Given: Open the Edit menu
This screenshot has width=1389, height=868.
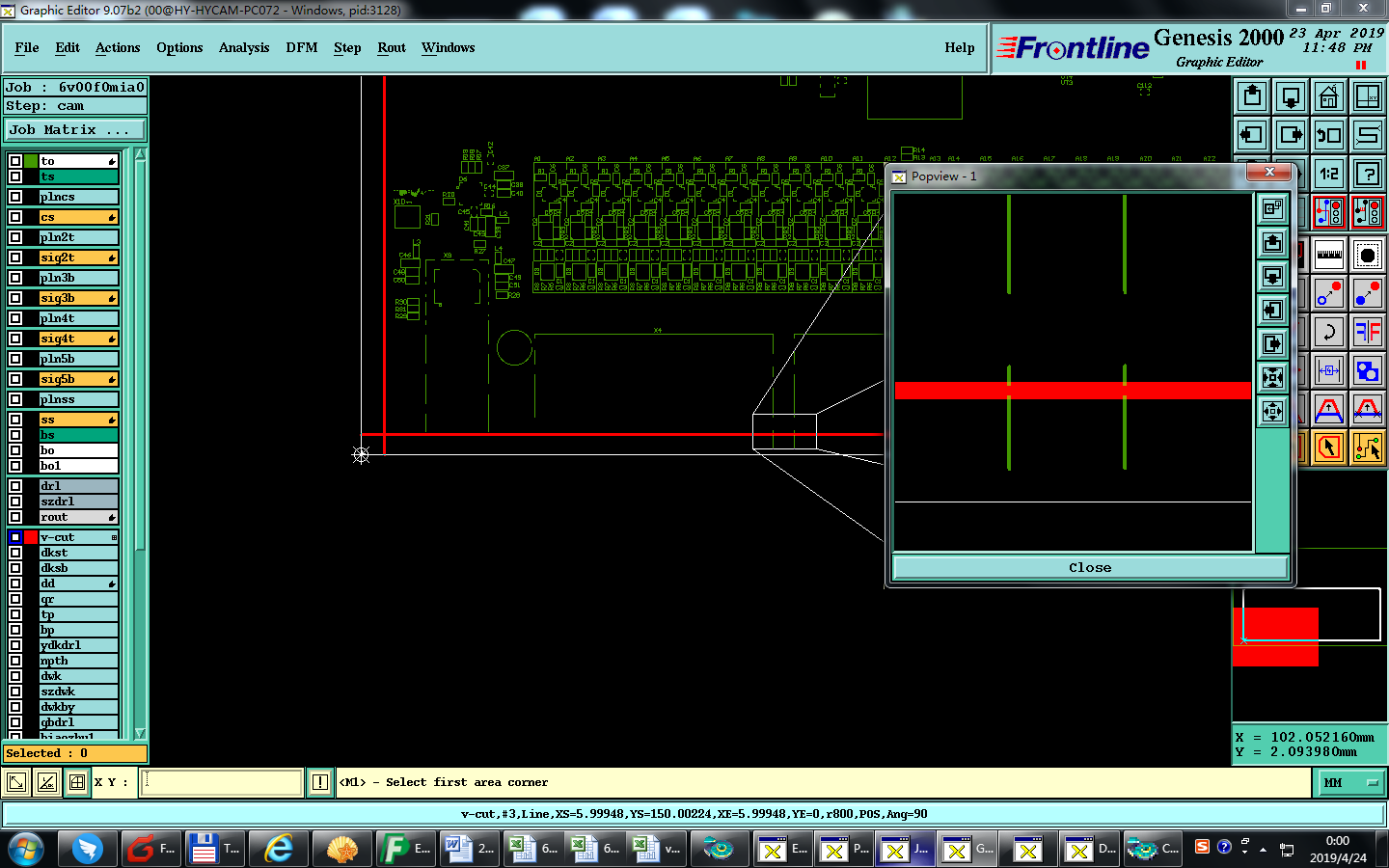Looking at the screenshot, I should [68, 47].
